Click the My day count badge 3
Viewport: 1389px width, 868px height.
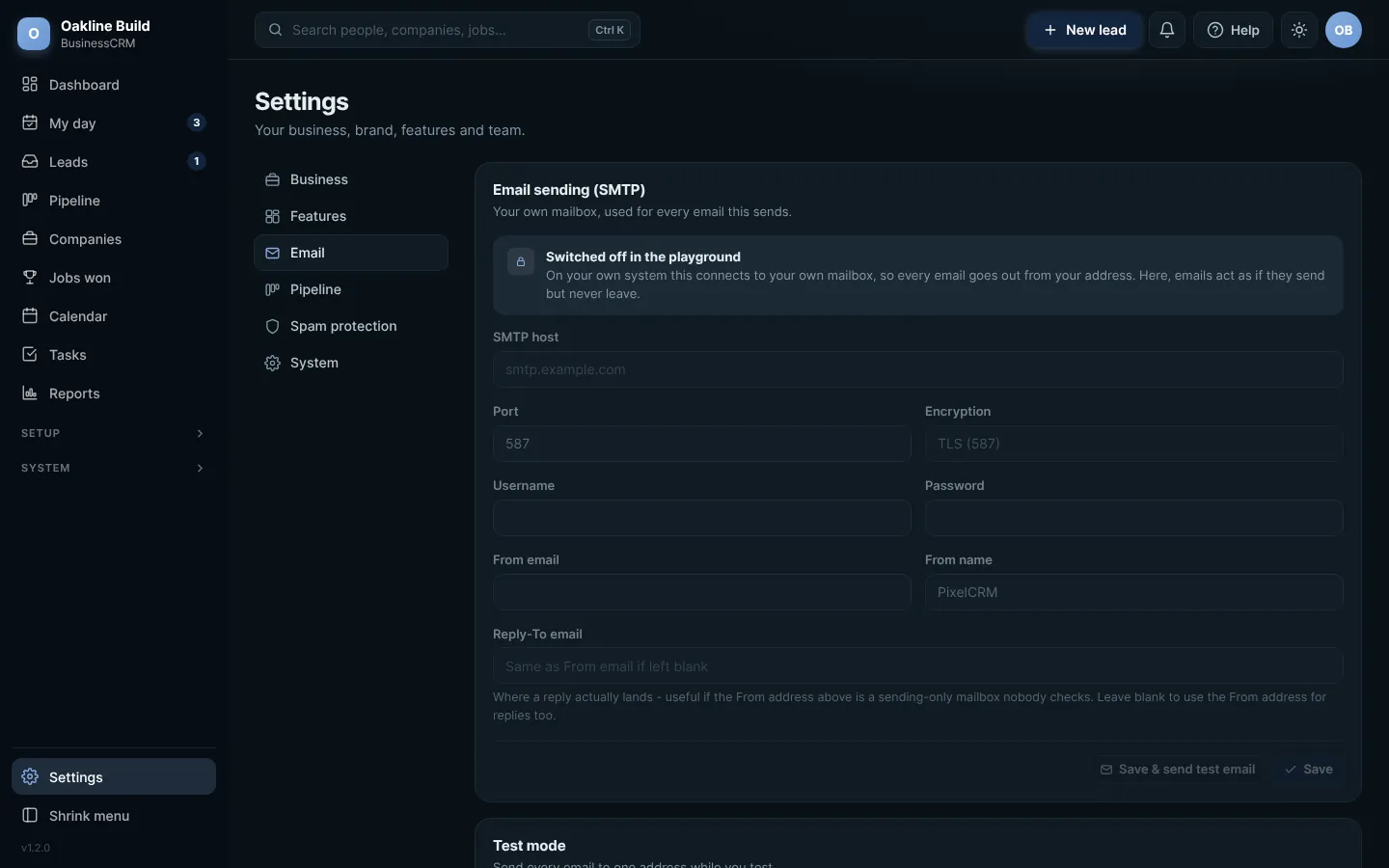[x=197, y=122]
